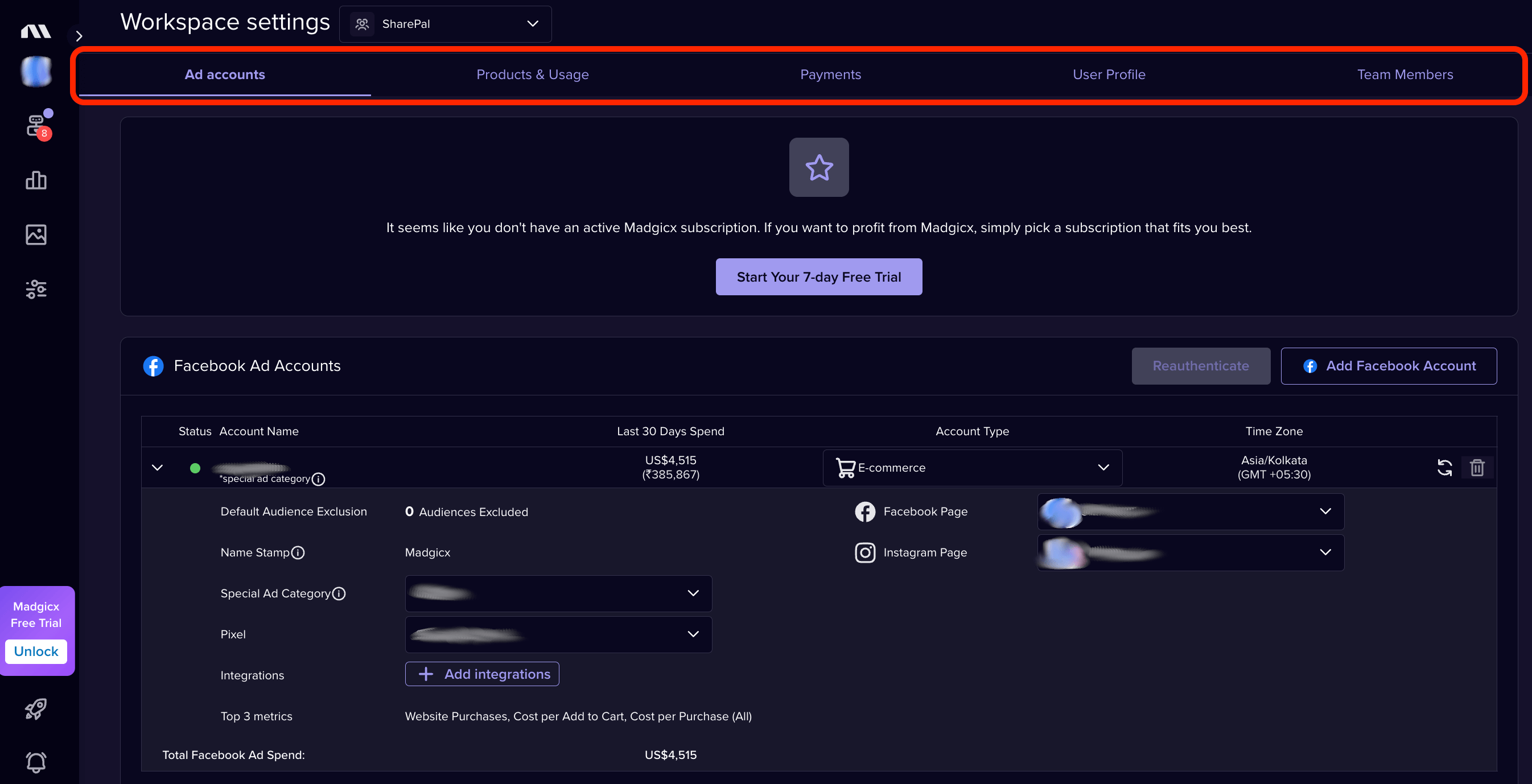Click the Madgicx logo icon
Image resolution: width=1532 pixels, height=784 pixels.
[36, 31]
